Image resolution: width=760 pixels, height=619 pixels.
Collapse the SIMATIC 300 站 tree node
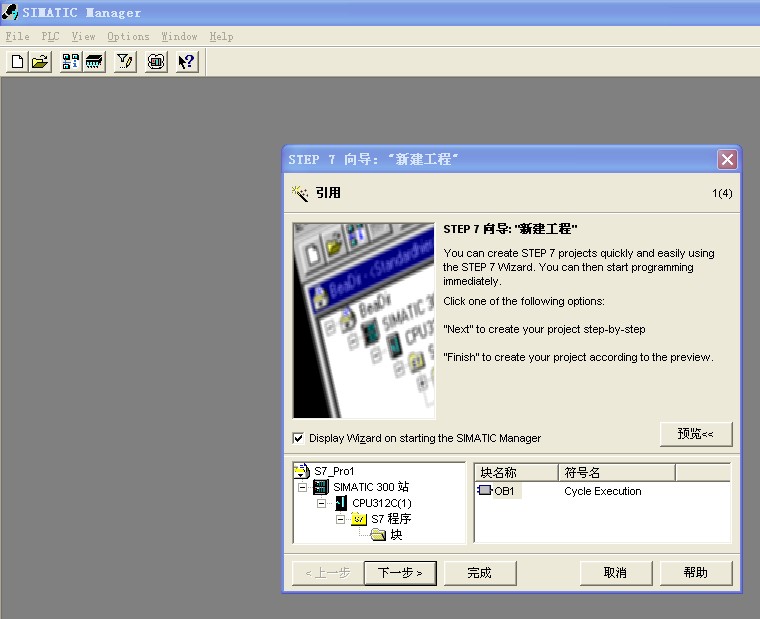coord(302,487)
